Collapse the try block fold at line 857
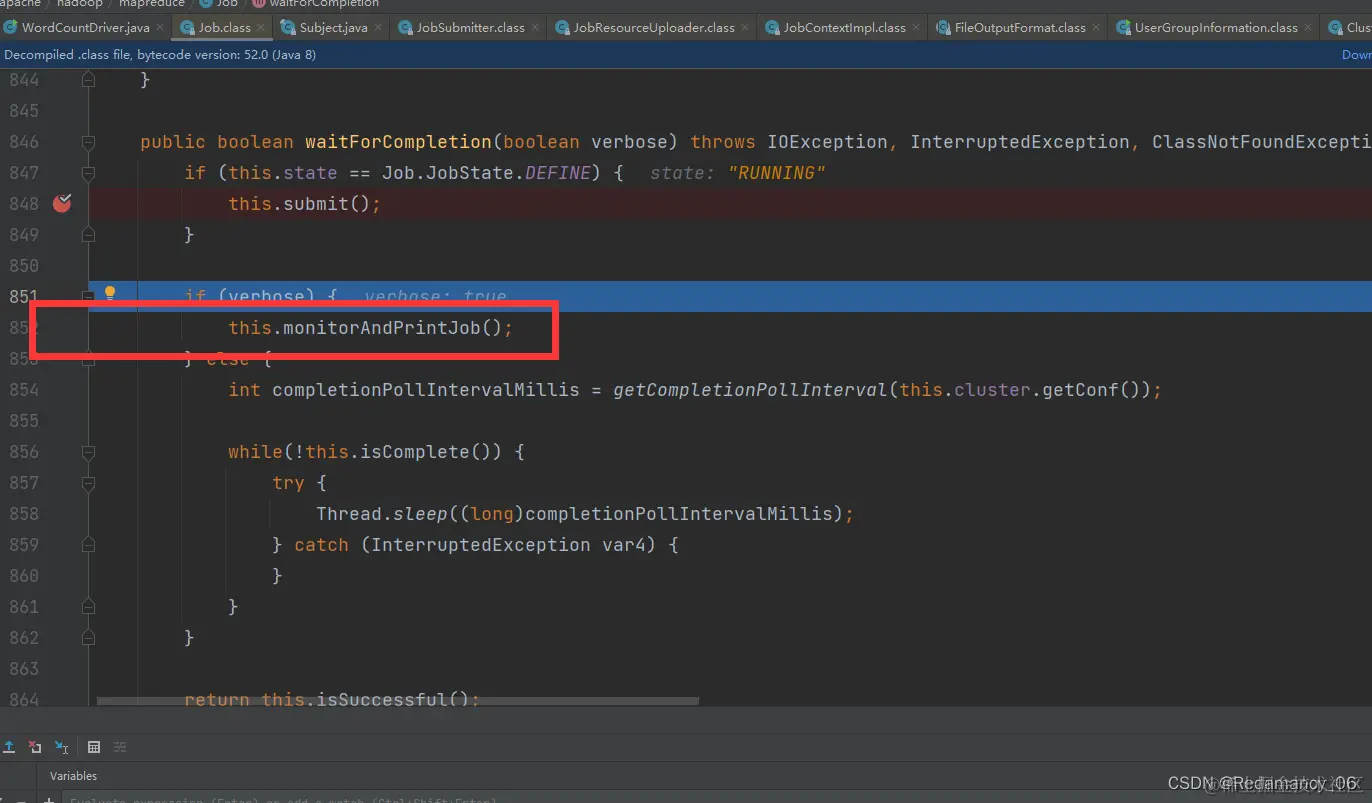Screen dimensions: 1372x803 [88, 483]
